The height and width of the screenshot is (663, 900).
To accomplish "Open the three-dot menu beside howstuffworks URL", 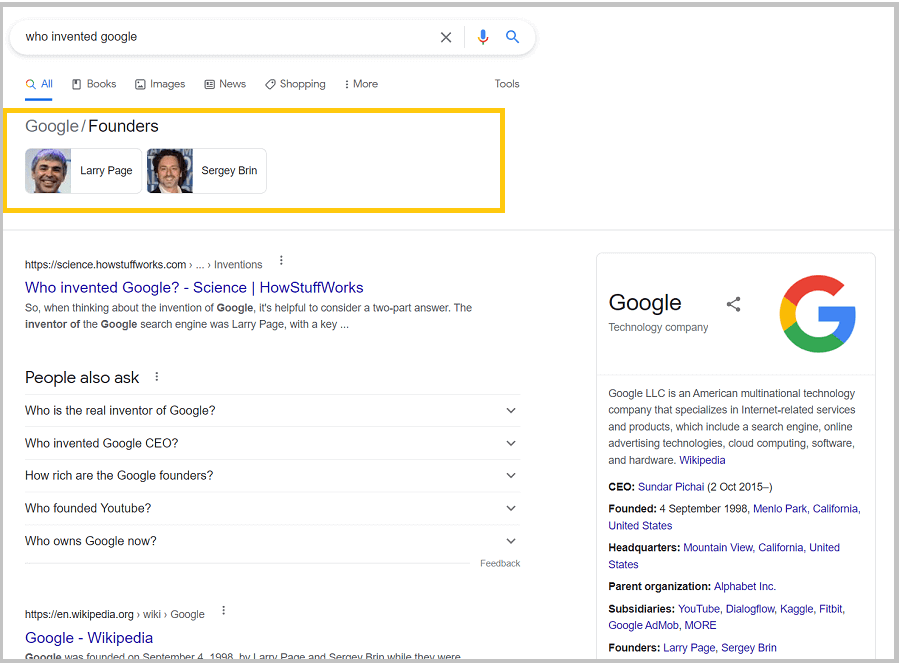I will [x=281, y=261].
